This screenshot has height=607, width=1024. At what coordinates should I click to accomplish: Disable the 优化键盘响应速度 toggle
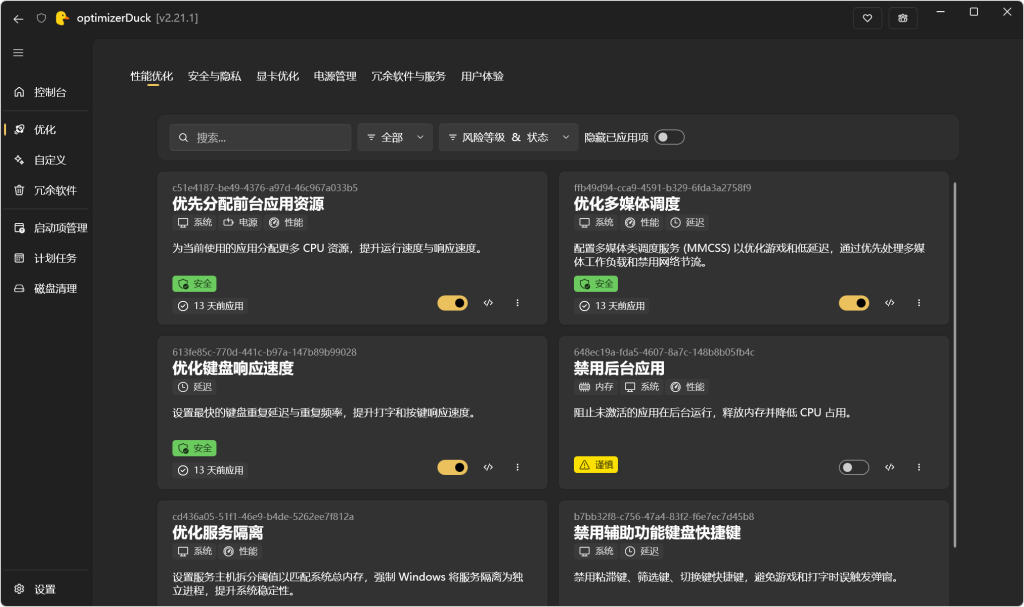(x=453, y=467)
